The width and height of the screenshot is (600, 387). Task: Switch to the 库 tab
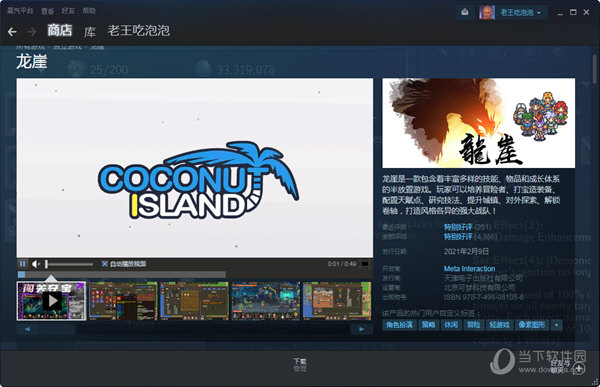90,31
